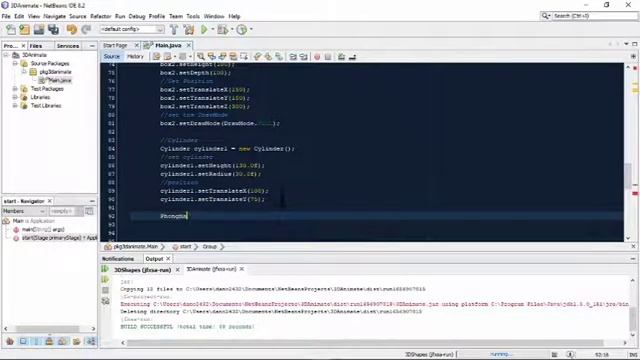Viewport: 640px width, 360px height.
Task: Toggle Show Inherited Members filter in Navigator
Action: point(10,341)
